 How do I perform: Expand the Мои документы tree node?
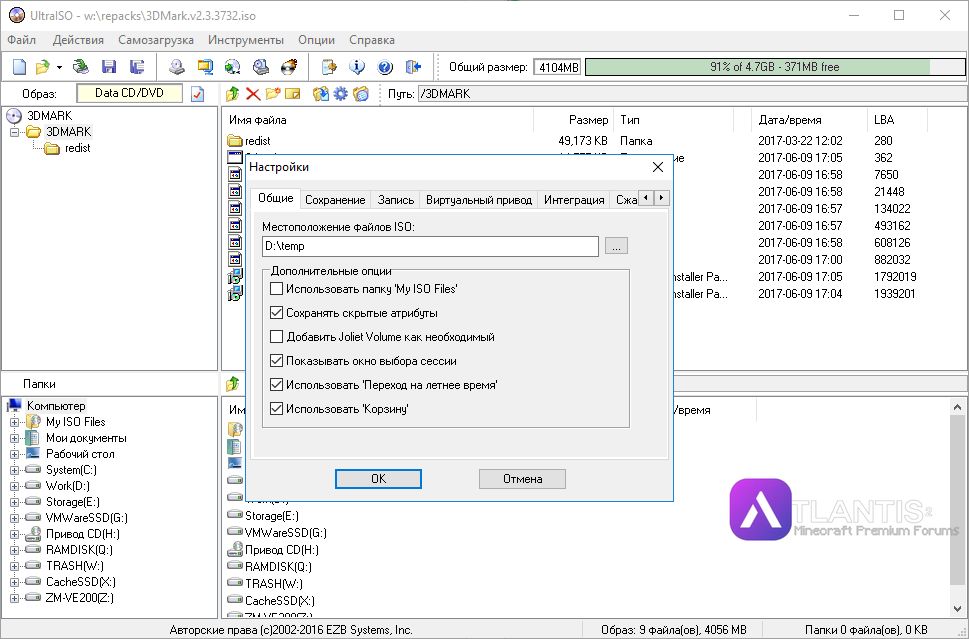(x=14, y=438)
